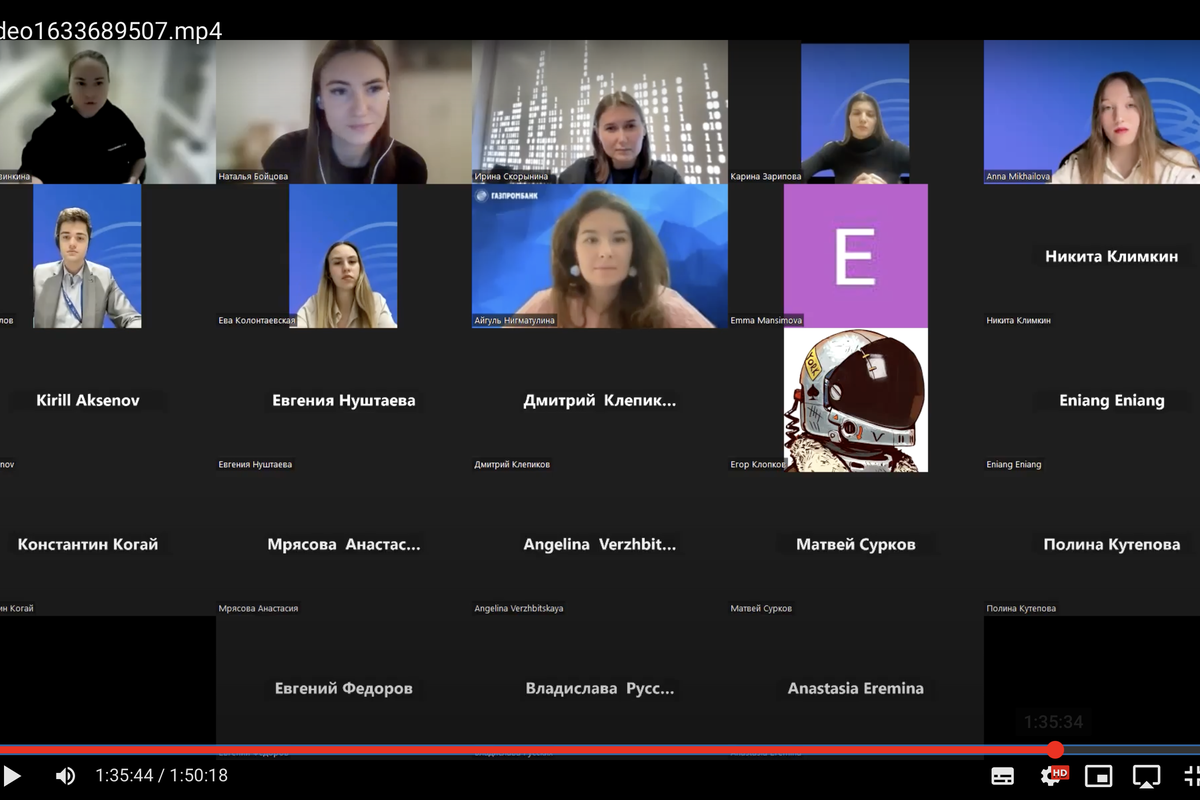Open AirPlay casting options
This screenshot has width=1200, height=800.
[x=1146, y=776]
